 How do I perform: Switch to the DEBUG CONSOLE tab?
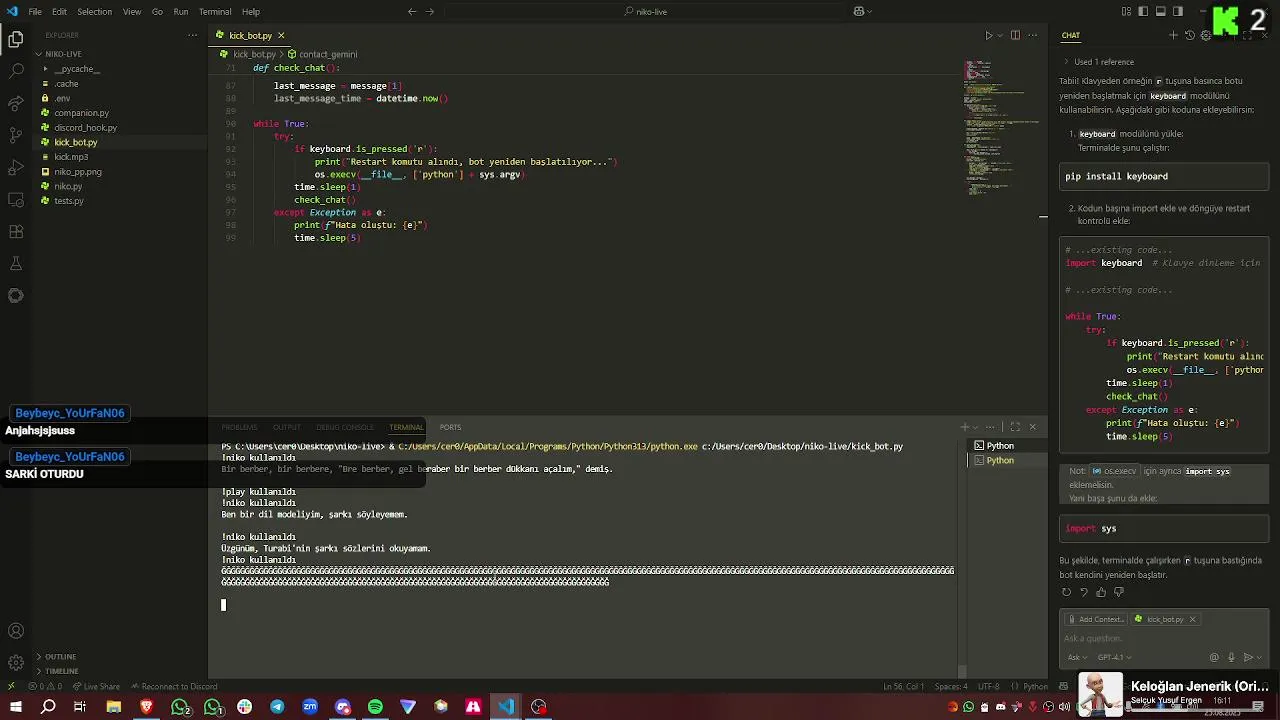(344, 427)
